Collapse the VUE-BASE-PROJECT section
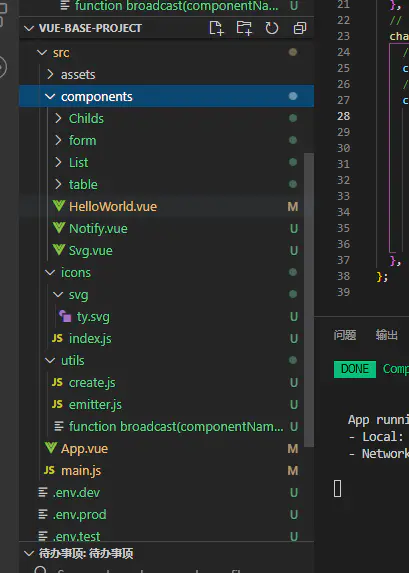 [29, 28]
